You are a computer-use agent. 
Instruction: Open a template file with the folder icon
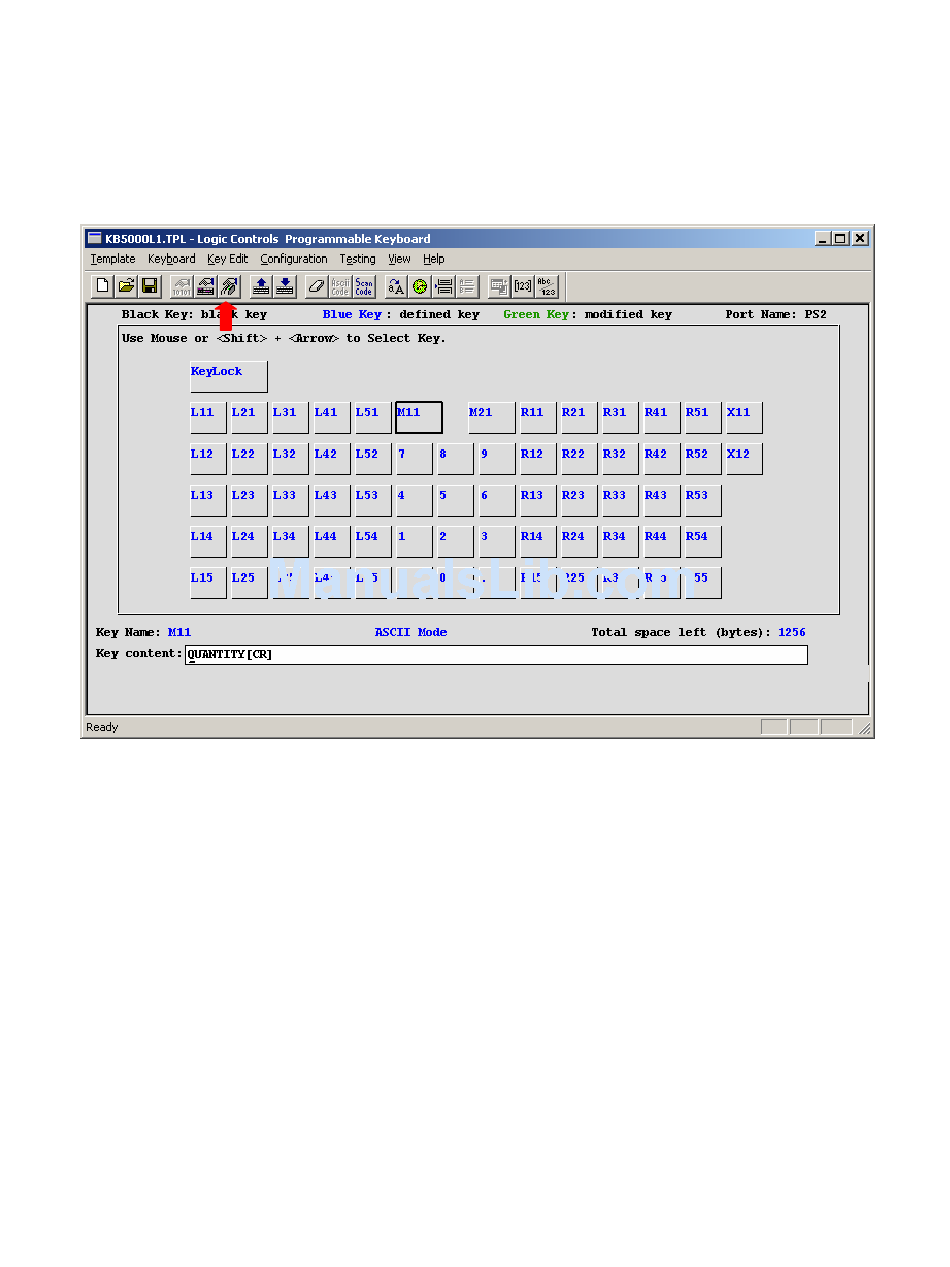pyautogui.click(x=126, y=287)
